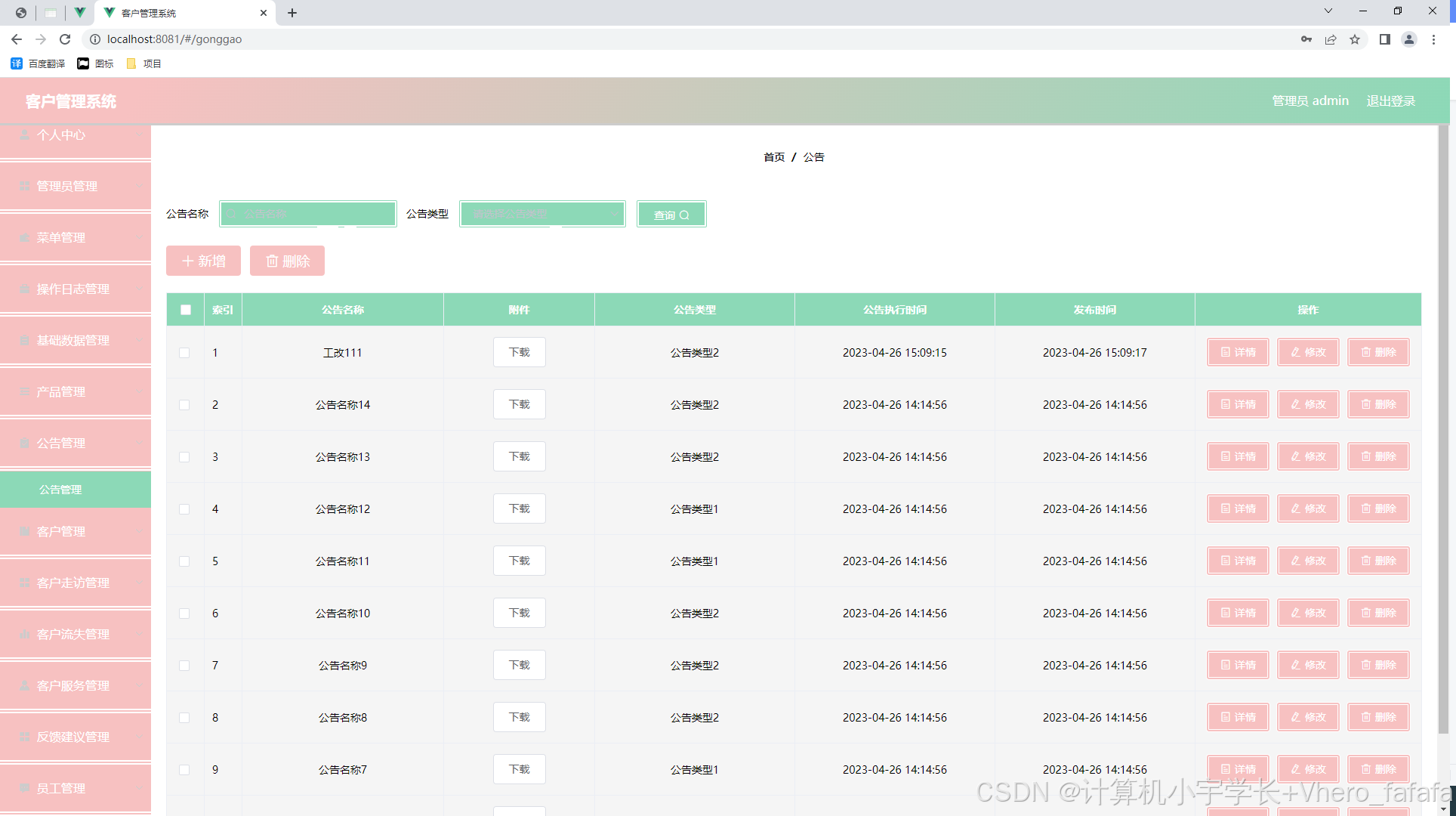Click the trash delete icon for 公告名称13
This screenshot has width=1456, height=816.
1365,456
